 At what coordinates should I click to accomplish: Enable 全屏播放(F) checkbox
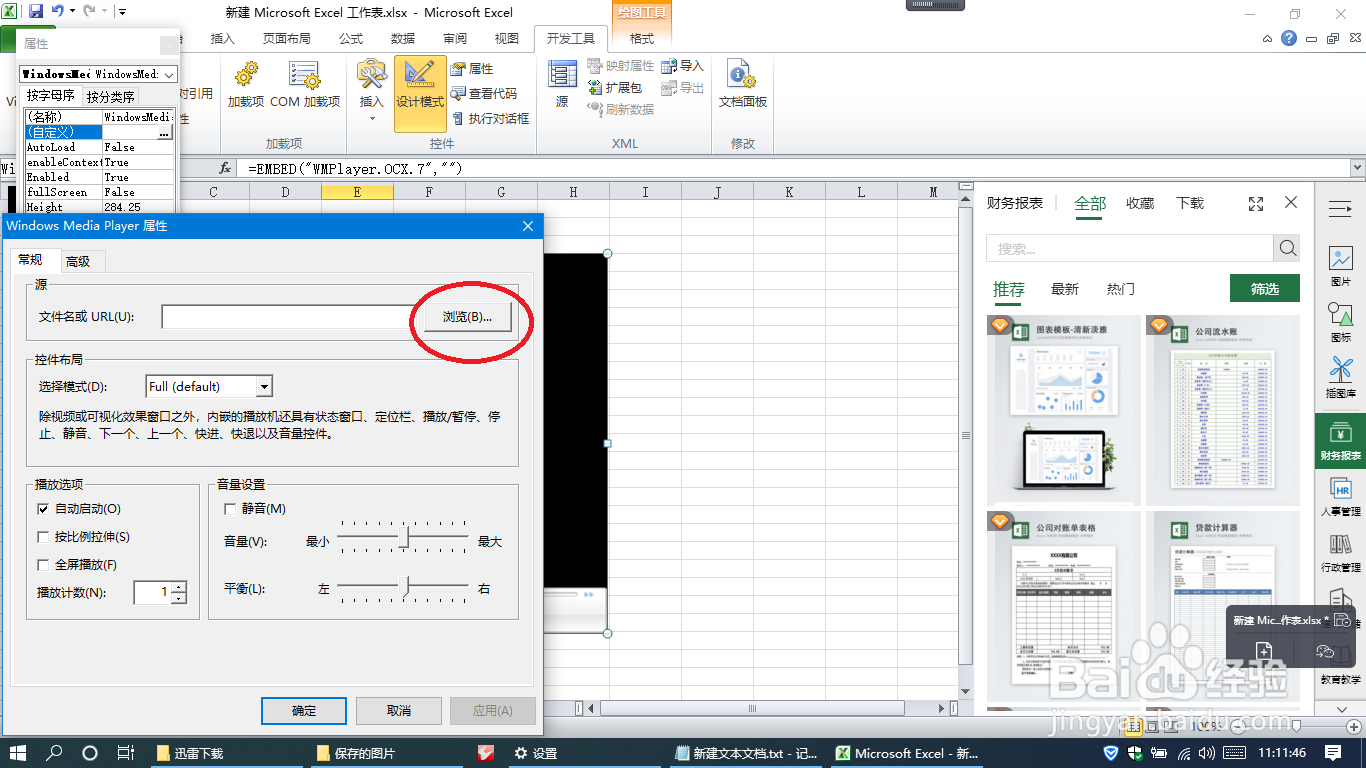pos(43,565)
